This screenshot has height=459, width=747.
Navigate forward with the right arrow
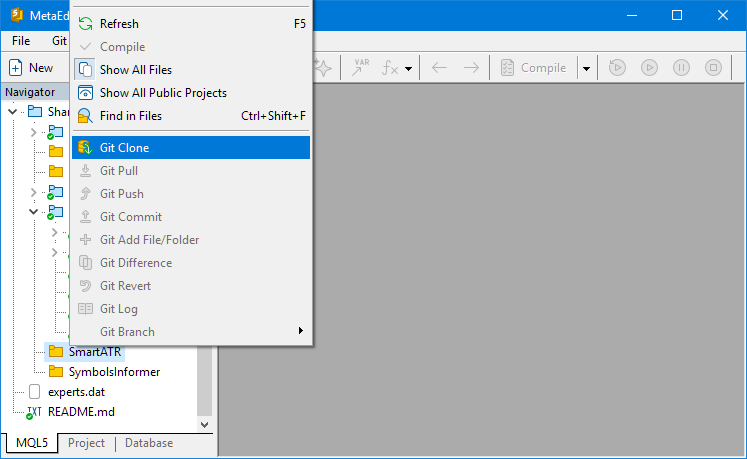point(471,68)
